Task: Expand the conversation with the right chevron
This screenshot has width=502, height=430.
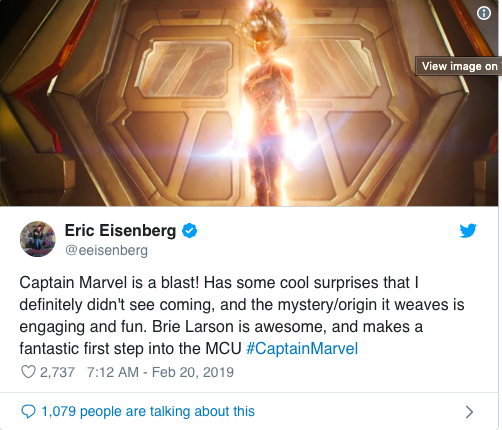Action: pos(469,412)
